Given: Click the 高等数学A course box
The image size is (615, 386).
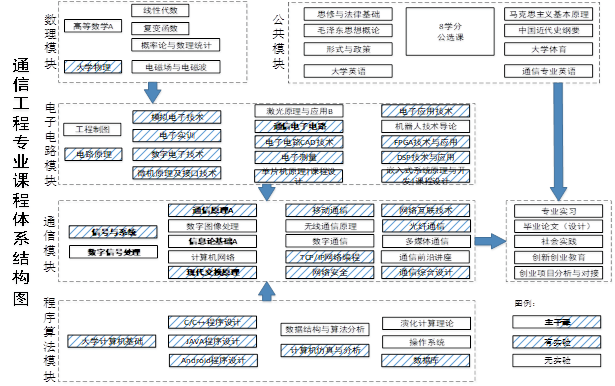Looking at the screenshot, I should [93, 26].
